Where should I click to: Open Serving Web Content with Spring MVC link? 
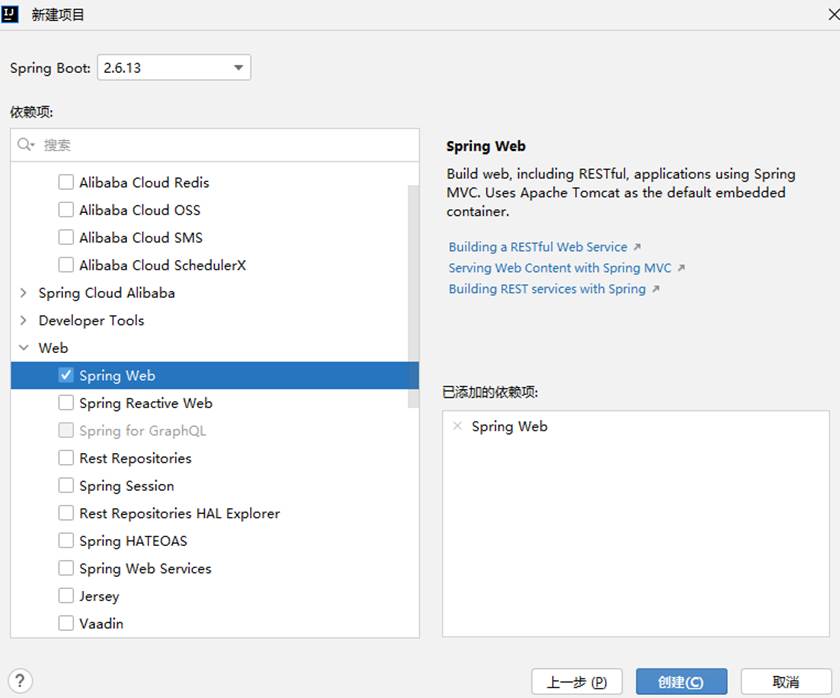tap(560, 268)
